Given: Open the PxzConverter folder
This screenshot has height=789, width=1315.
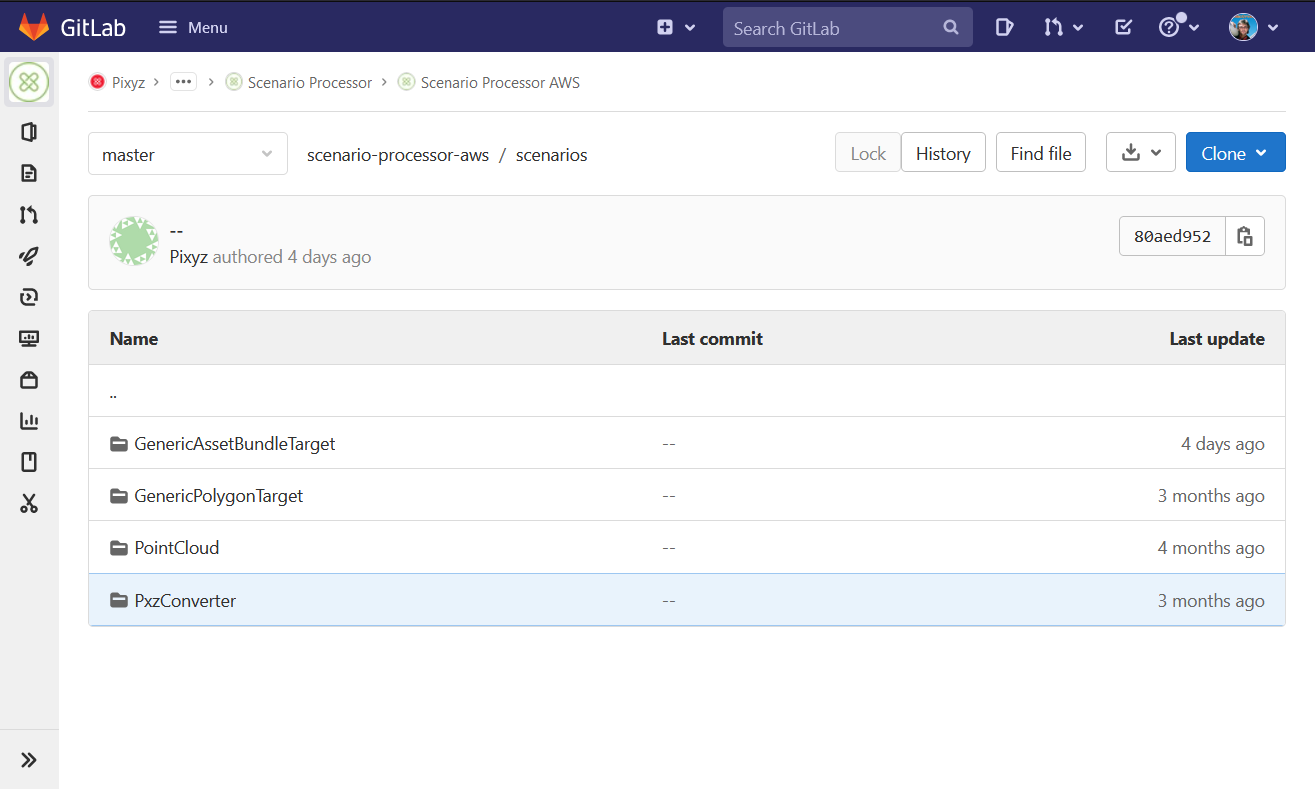Looking at the screenshot, I should pyautogui.click(x=185, y=601).
